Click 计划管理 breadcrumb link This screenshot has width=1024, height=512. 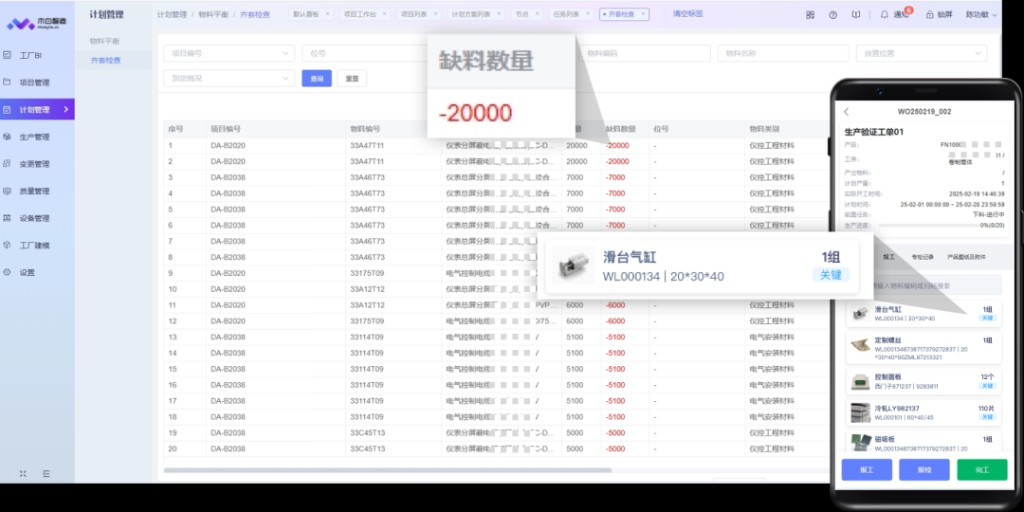click(172, 14)
